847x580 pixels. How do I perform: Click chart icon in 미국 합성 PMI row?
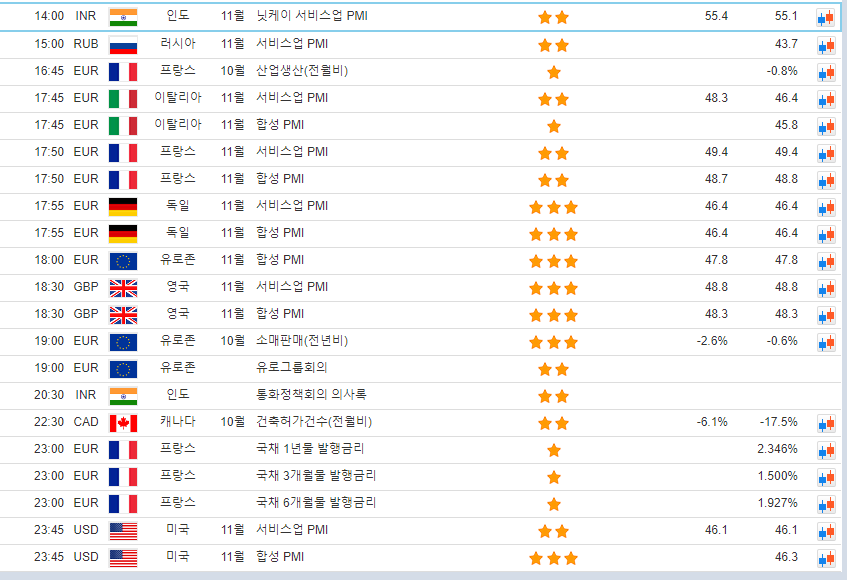(825, 557)
